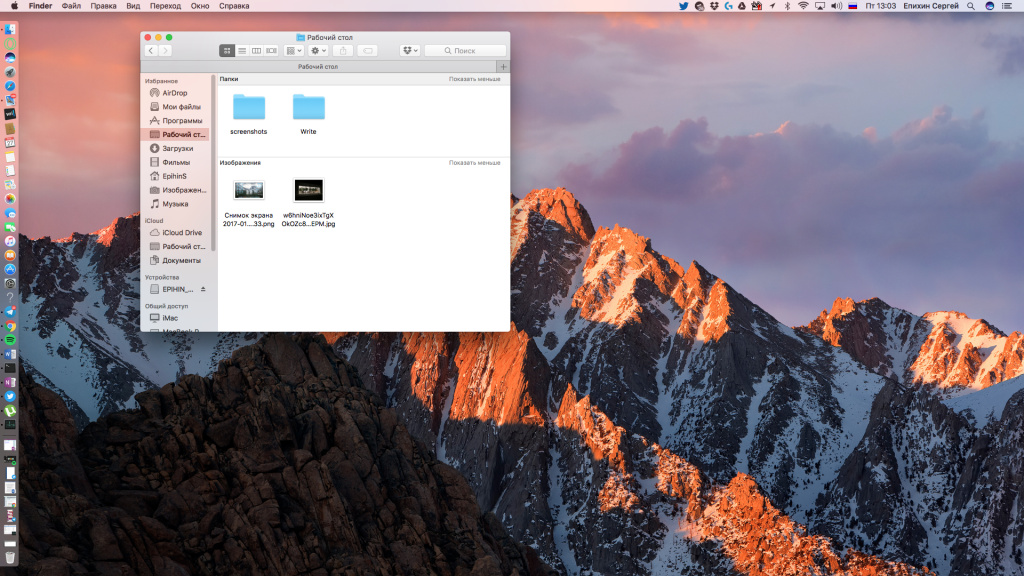Open the Bluetooth menu bar icon
The height and width of the screenshot is (576, 1024).
click(787, 6)
